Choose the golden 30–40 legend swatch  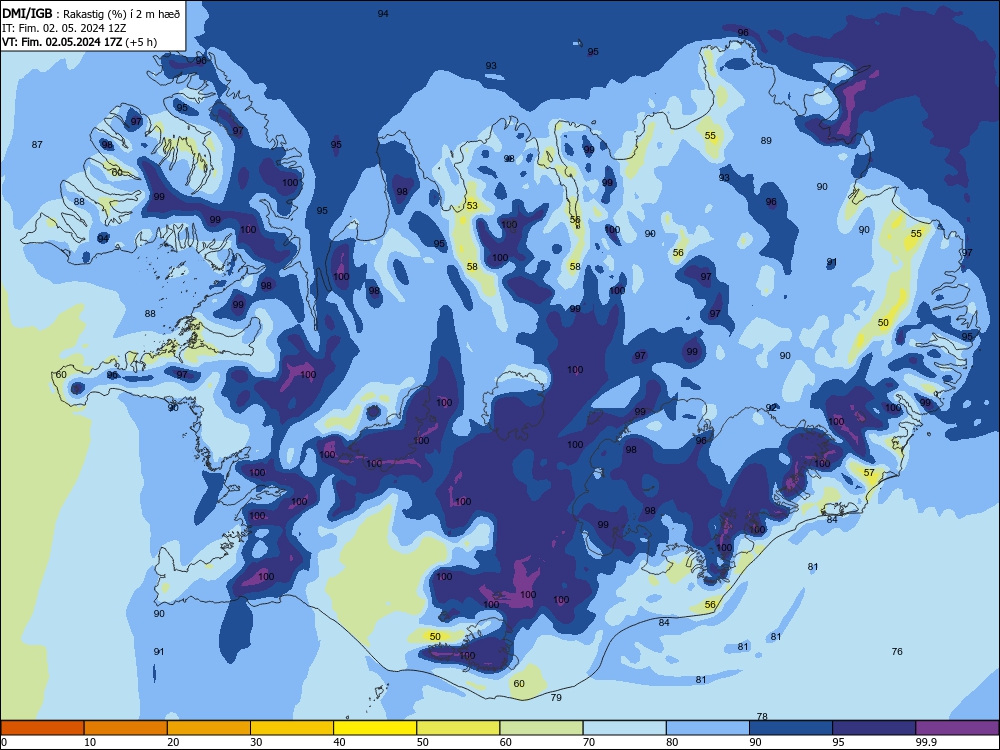292,728
